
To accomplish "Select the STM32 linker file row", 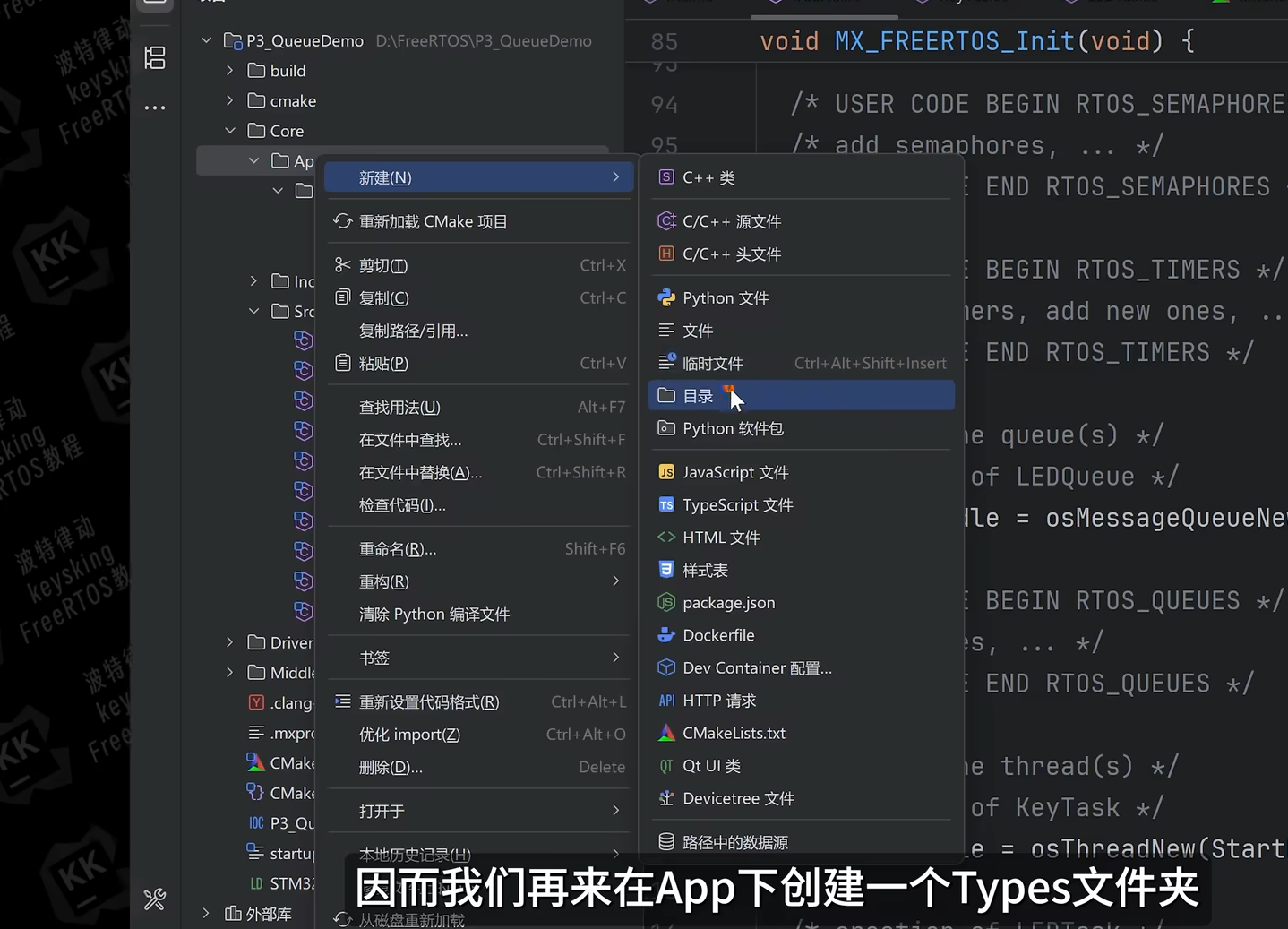I will pos(280,883).
